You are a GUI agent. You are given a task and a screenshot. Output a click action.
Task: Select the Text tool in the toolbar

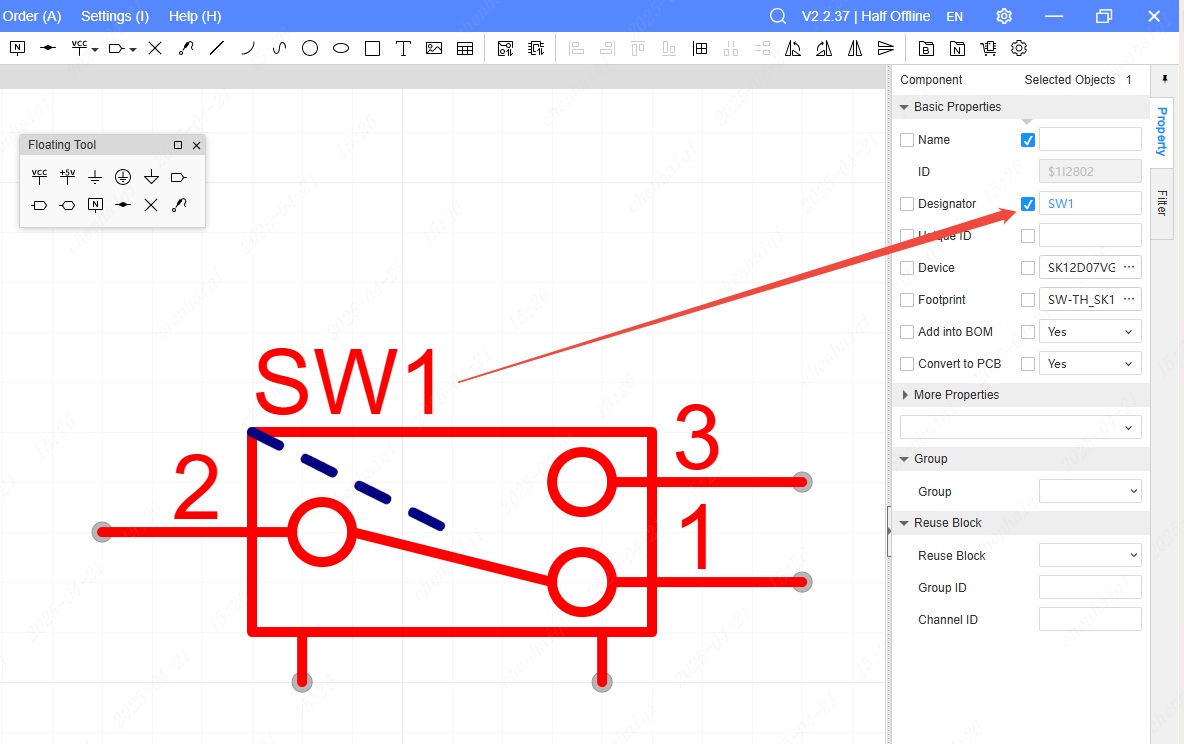(x=403, y=48)
